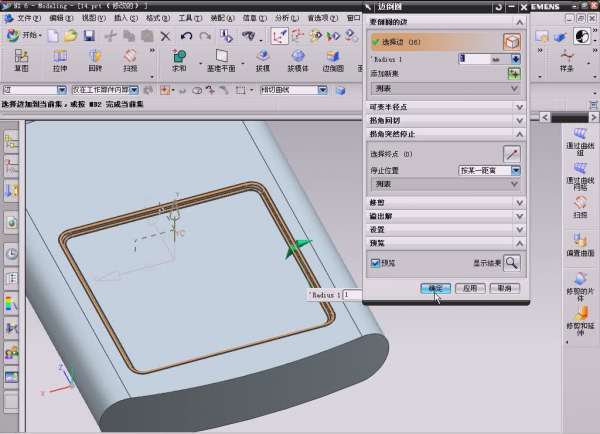
Task: Click the select end point icon
Action: 511,154
